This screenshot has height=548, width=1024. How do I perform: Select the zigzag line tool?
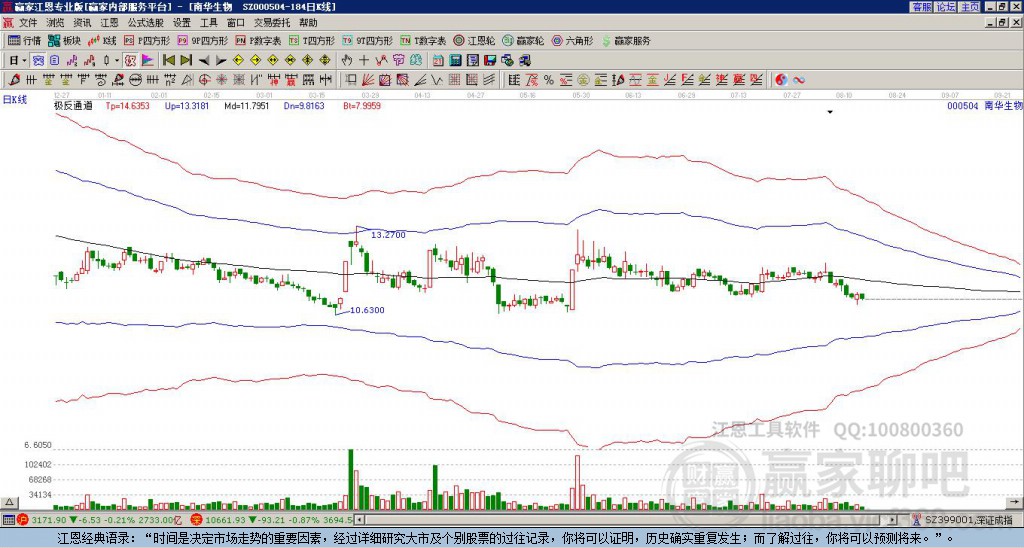coord(436,80)
